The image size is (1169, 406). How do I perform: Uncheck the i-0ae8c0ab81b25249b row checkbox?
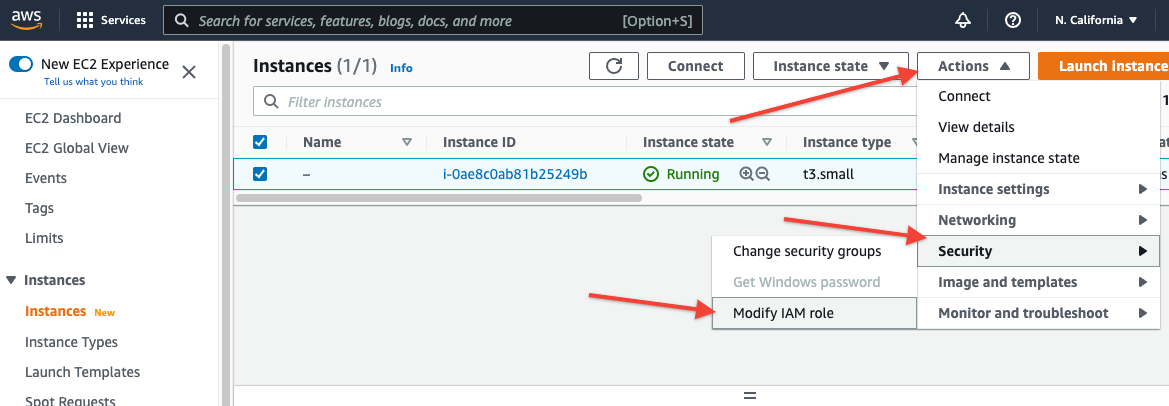[260, 174]
